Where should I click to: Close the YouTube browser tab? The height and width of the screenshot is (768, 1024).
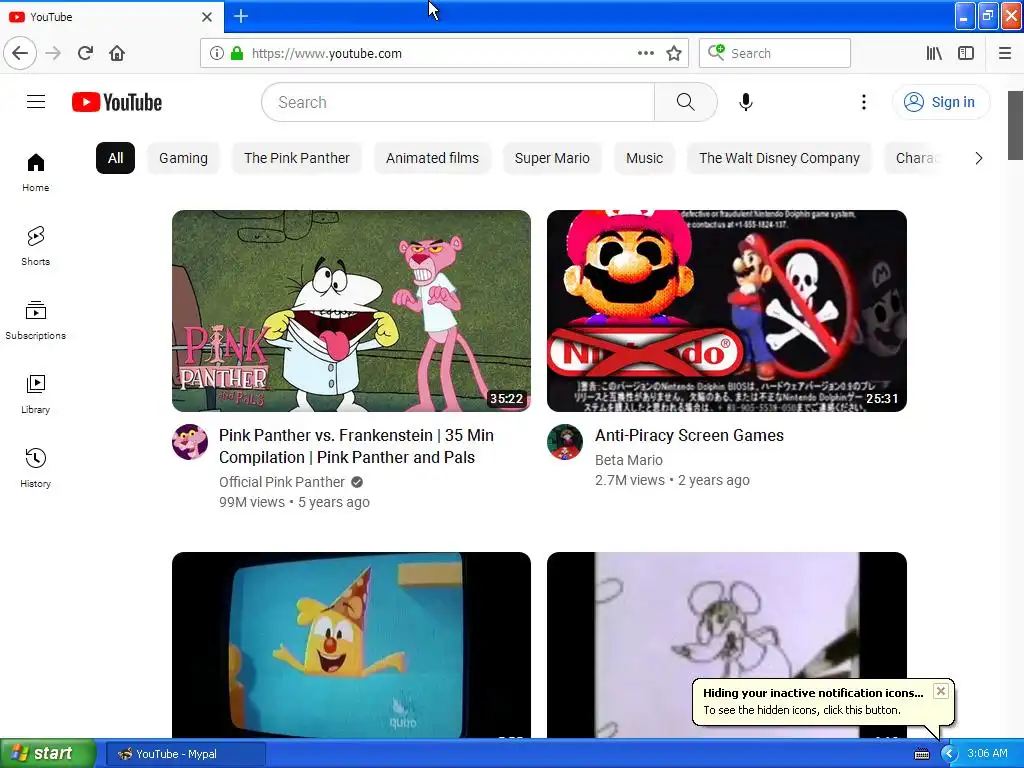tap(207, 17)
